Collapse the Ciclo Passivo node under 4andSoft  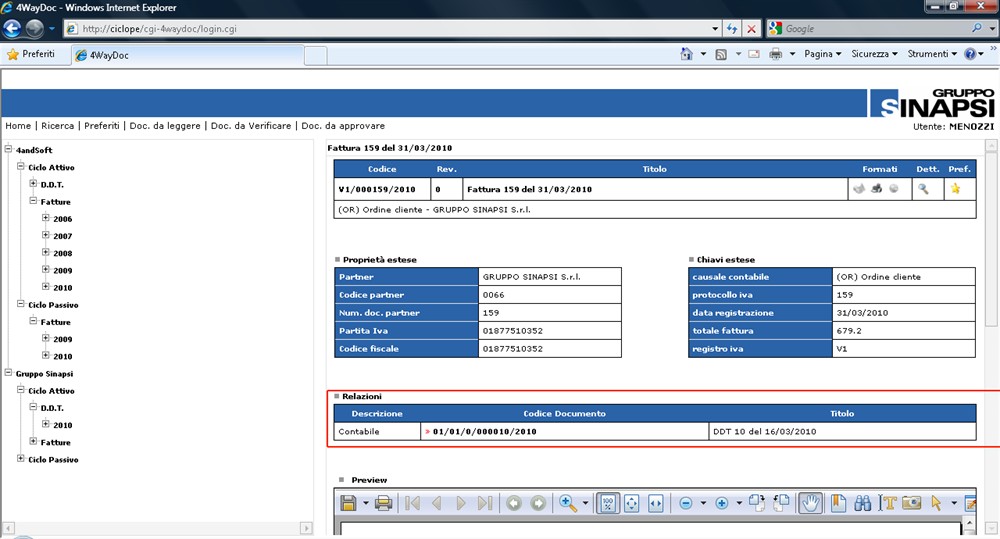[20, 304]
